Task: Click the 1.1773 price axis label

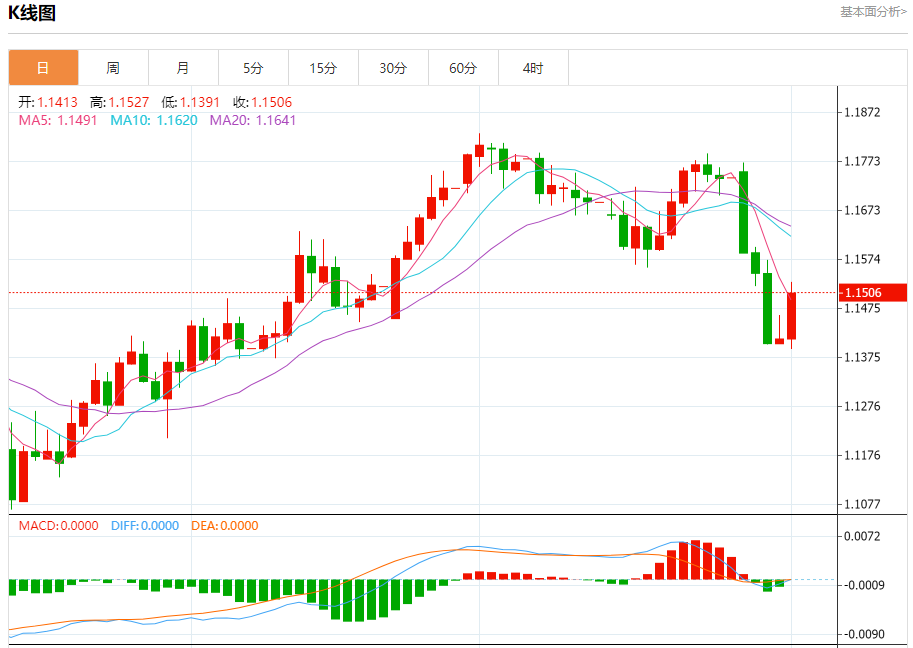Action: click(862, 161)
